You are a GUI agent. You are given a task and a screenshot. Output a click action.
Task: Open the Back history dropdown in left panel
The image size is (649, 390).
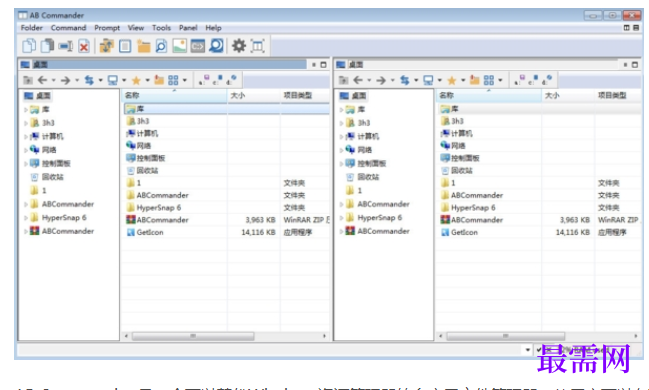[53, 80]
